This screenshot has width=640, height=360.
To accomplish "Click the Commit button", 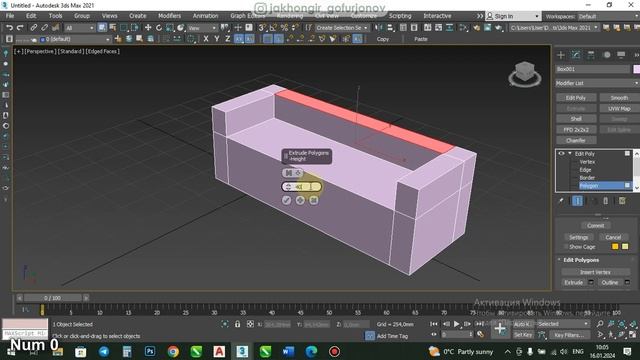I will [596, 226].
